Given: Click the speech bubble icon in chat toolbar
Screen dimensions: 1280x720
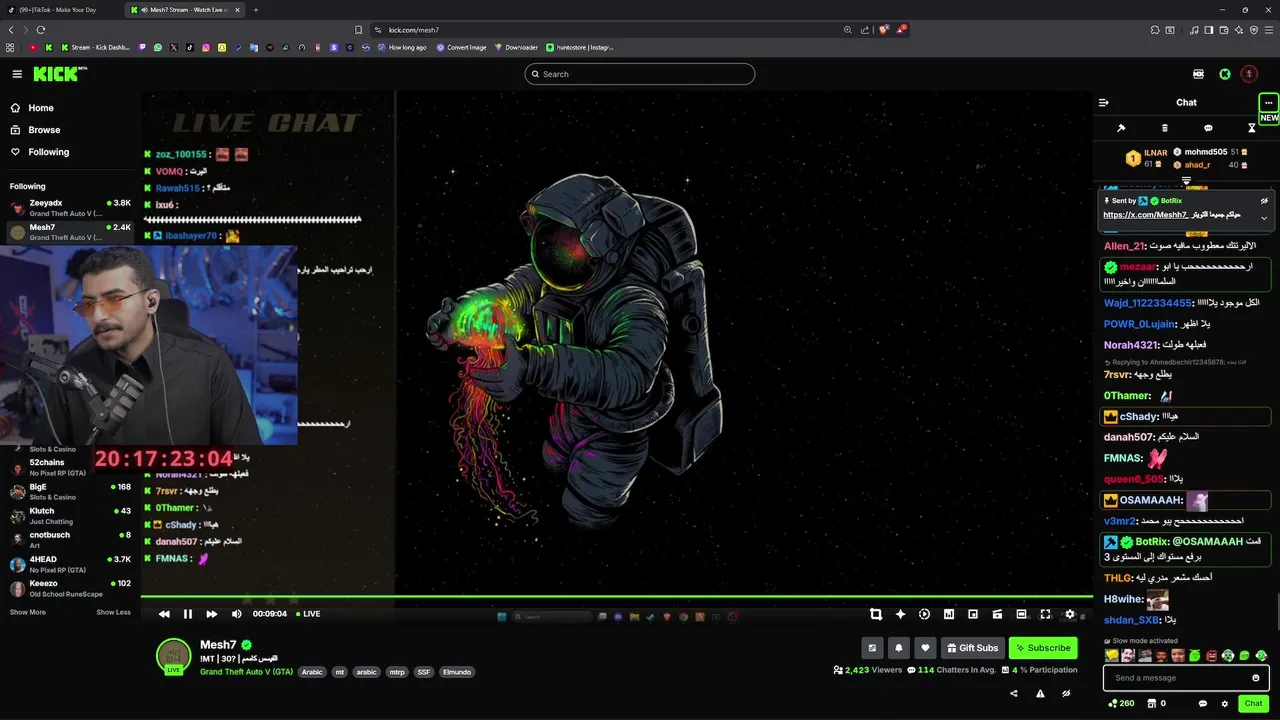Looking at the screenshot, I should pos(1208,128).
